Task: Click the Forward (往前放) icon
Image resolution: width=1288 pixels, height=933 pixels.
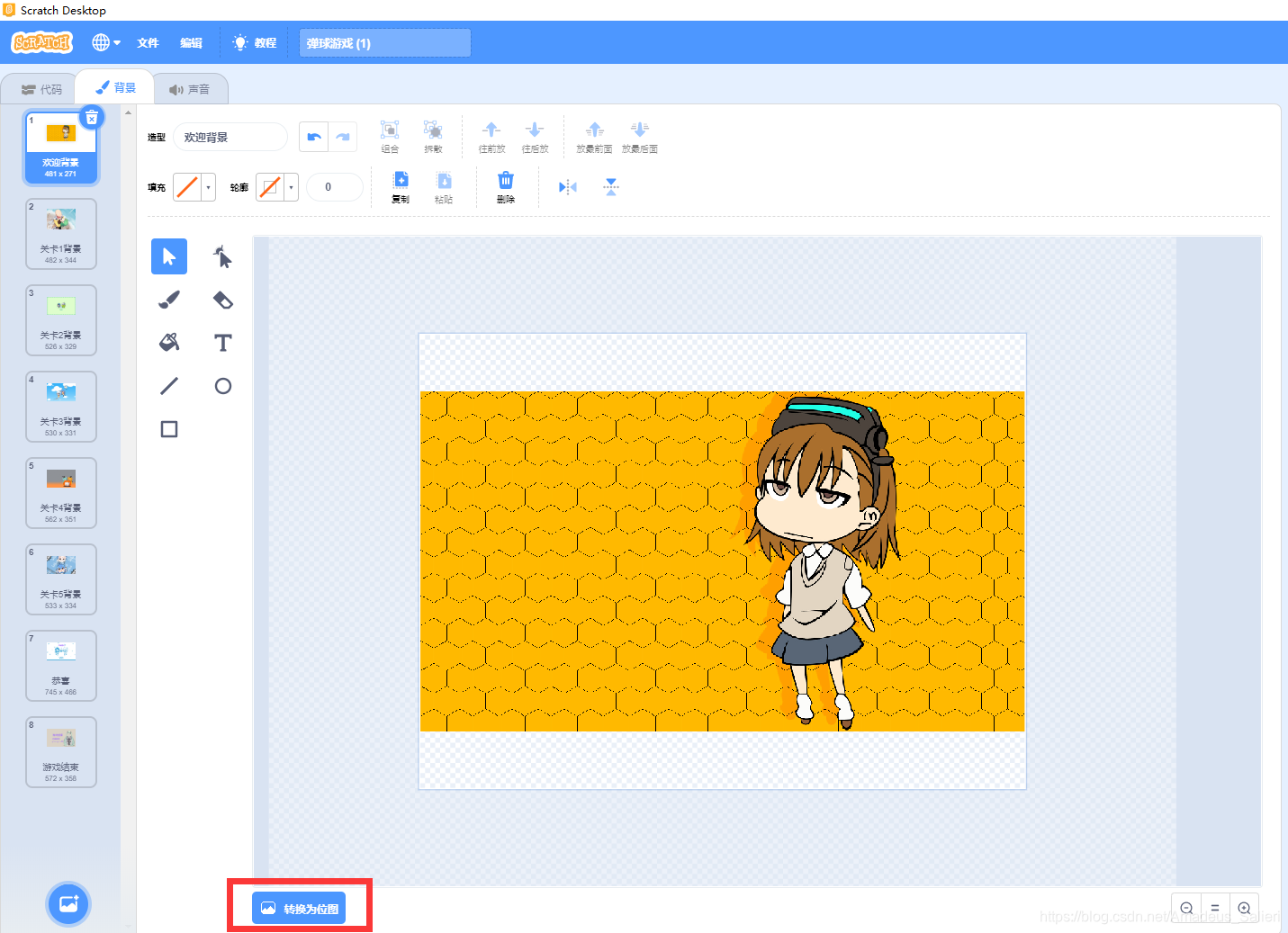Action: click(x=491, y=137)
